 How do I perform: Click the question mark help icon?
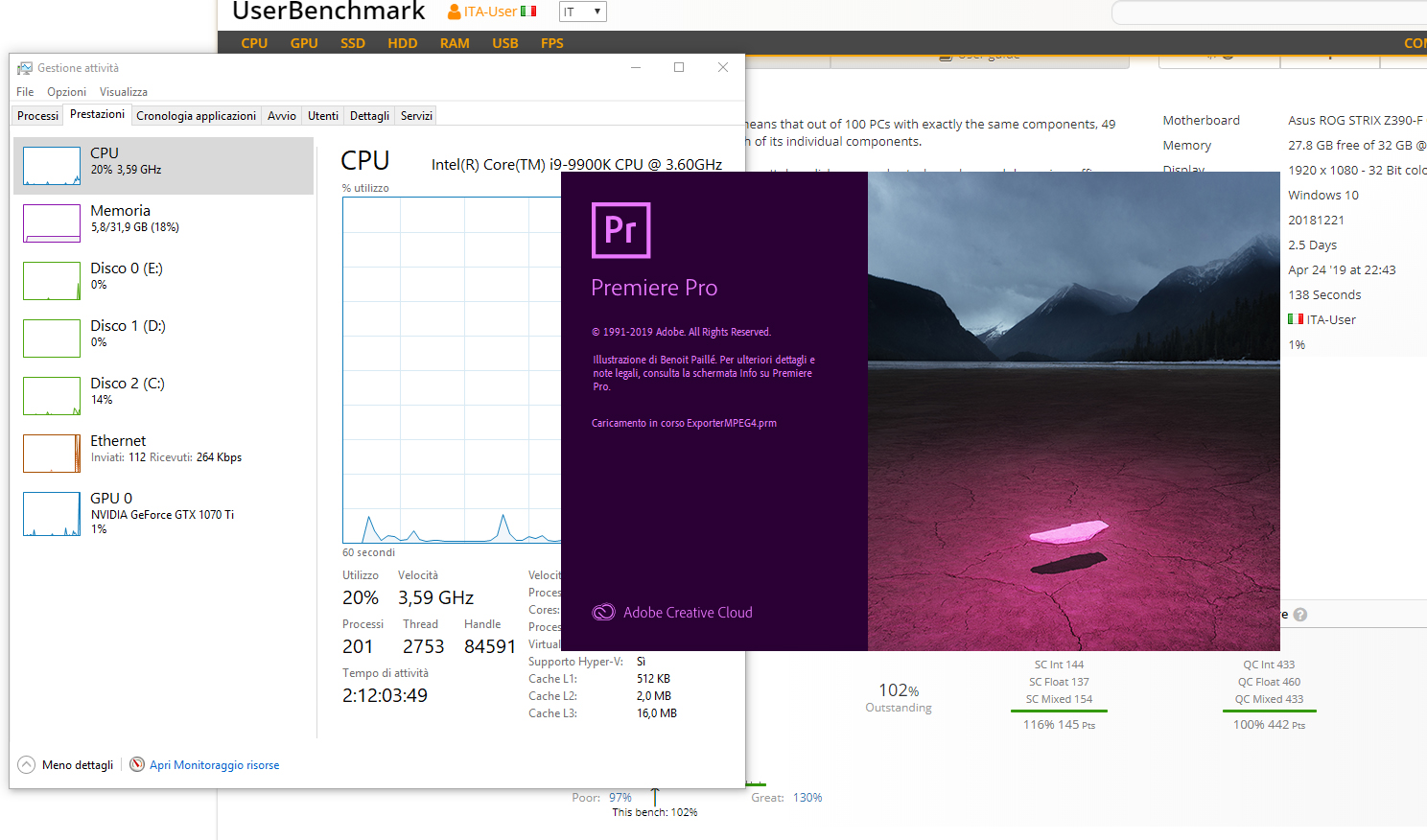pyautogui.click(x=1300, y=615)
